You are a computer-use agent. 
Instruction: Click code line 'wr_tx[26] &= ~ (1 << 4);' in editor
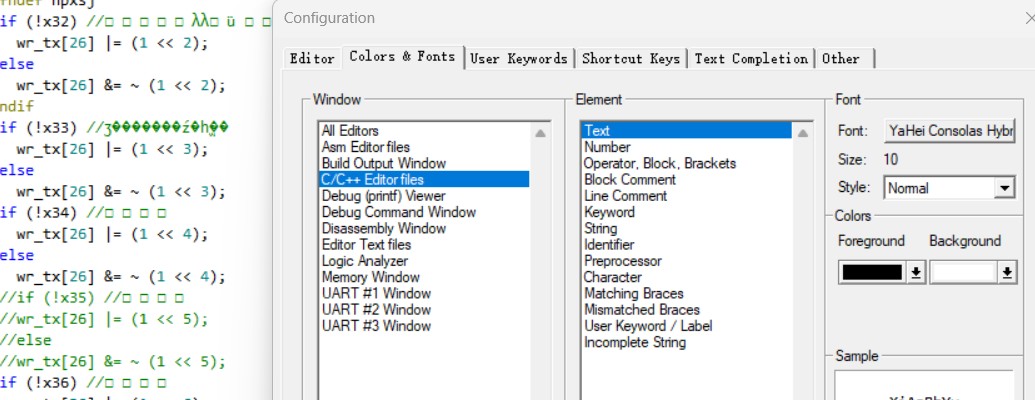(x=121, y=277)
